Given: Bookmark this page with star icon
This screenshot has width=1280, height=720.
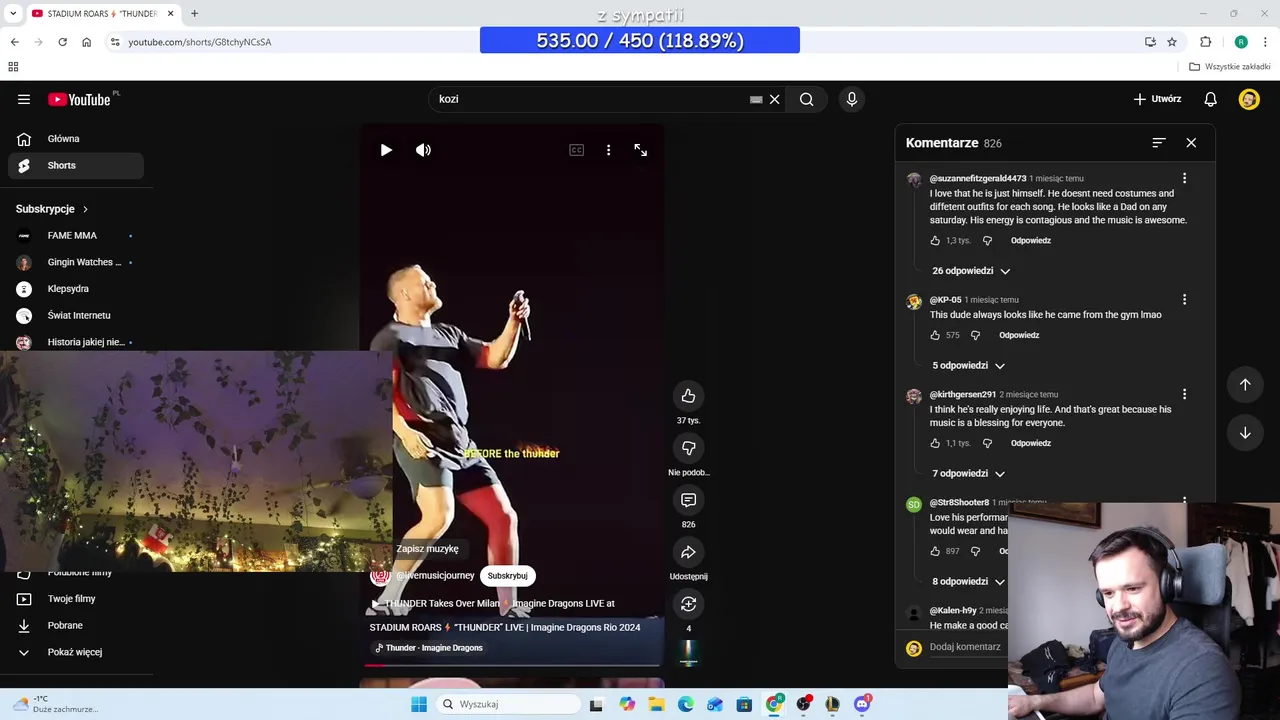Looking at the screenshot, I should [x=1172, y=42].
